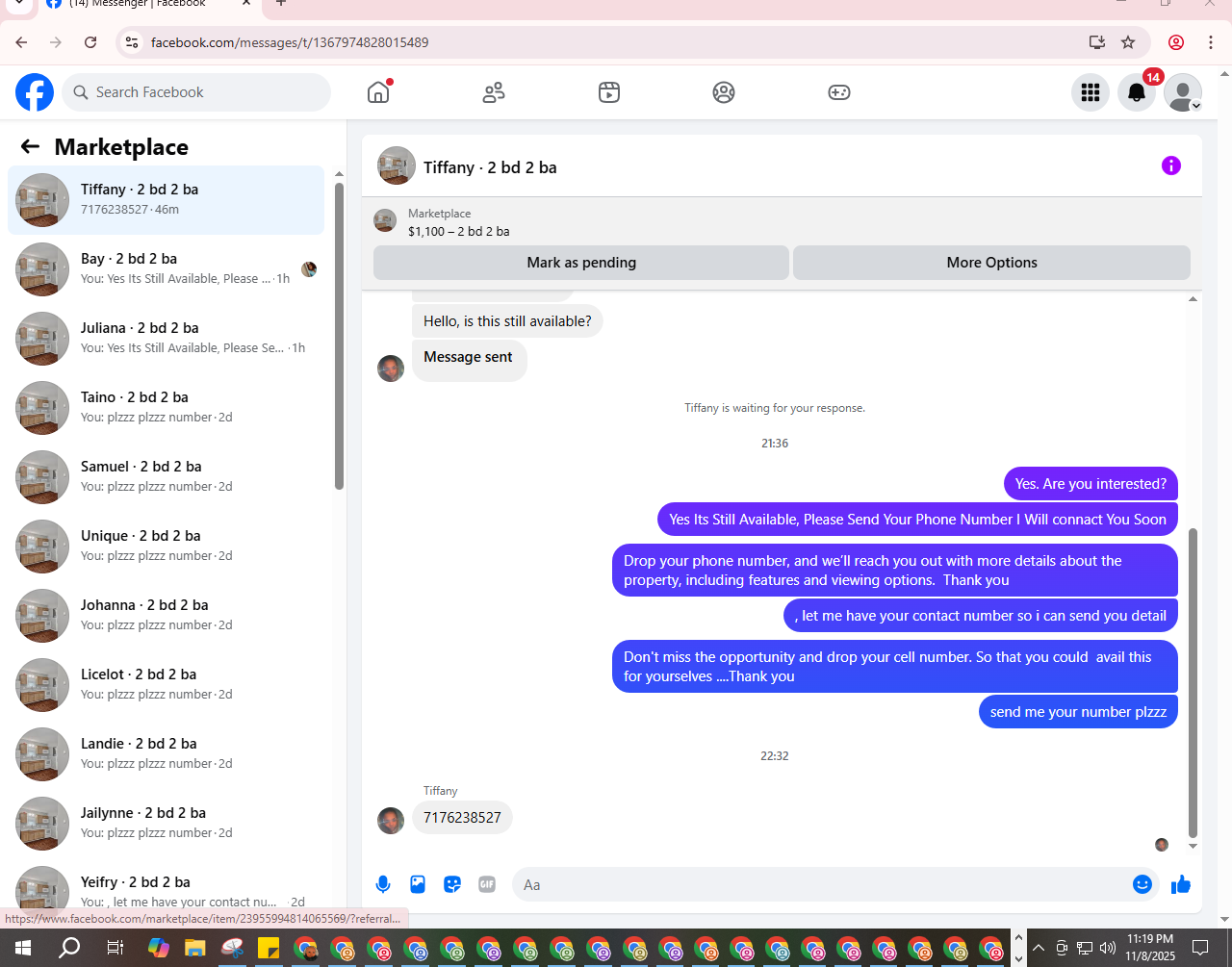Click the 'send me your number plzzz' message
1232x967 pixels.
(x=1078, y=712)
